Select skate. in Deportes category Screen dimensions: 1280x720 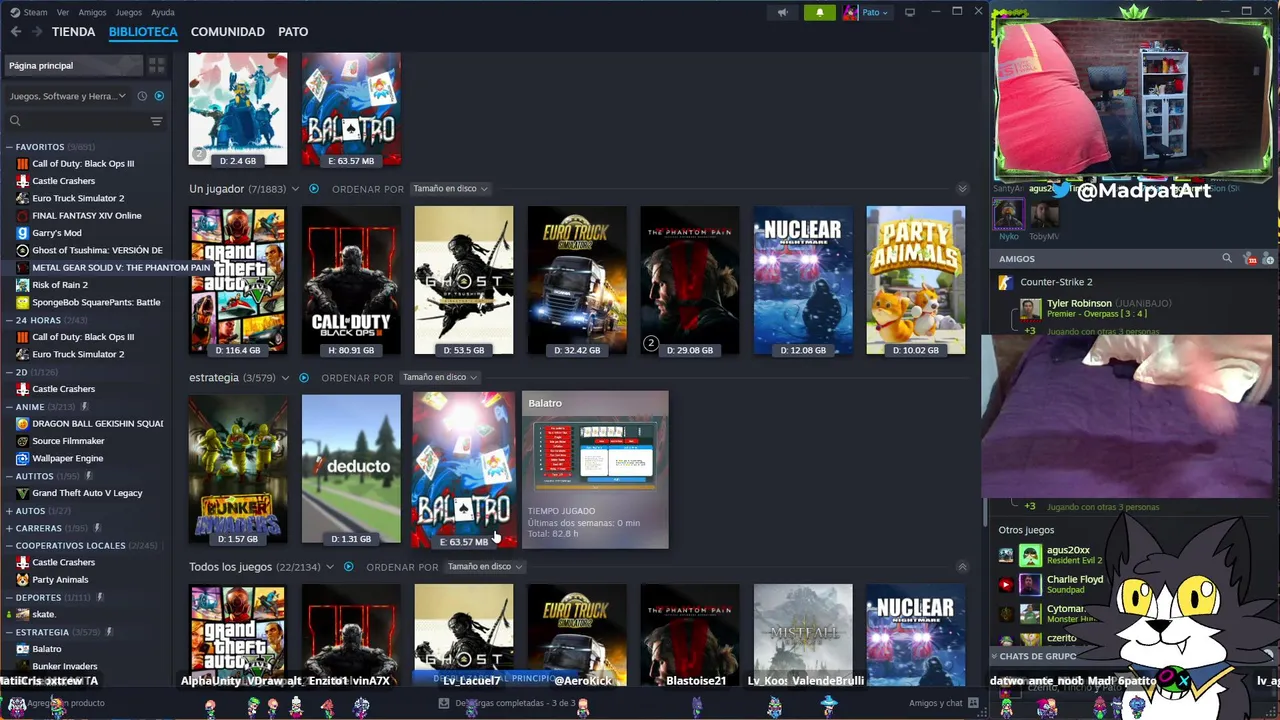tap(43, 614)
